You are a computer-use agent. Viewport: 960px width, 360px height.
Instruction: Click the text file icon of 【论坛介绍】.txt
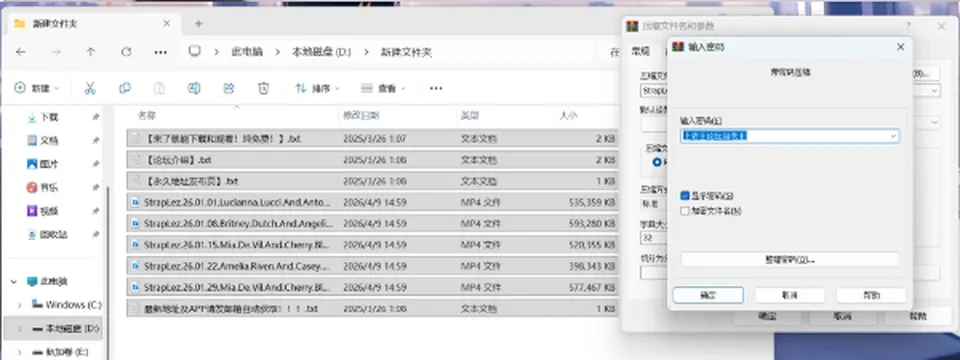pyautogui.click(x=136, y=160)
